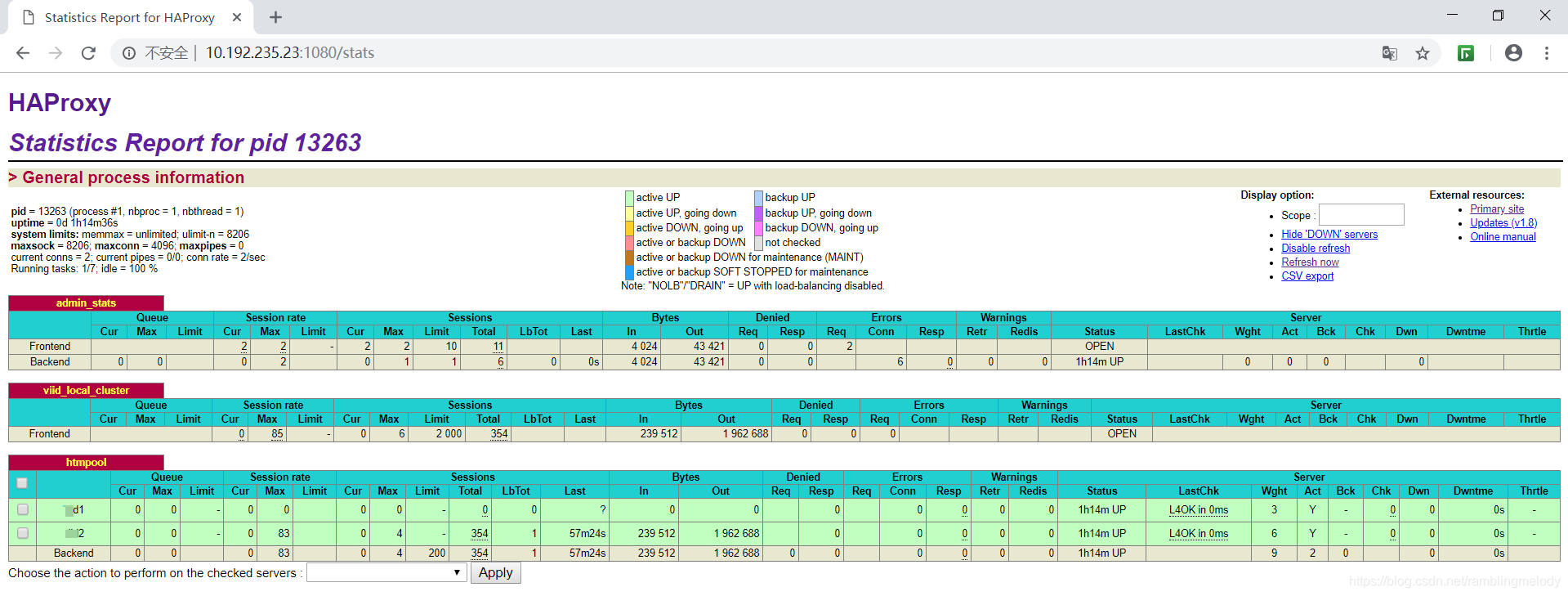Screen dimensions: 1568x596
Task: Click the first L4OK in 0ms check result
Action: 1198,510
